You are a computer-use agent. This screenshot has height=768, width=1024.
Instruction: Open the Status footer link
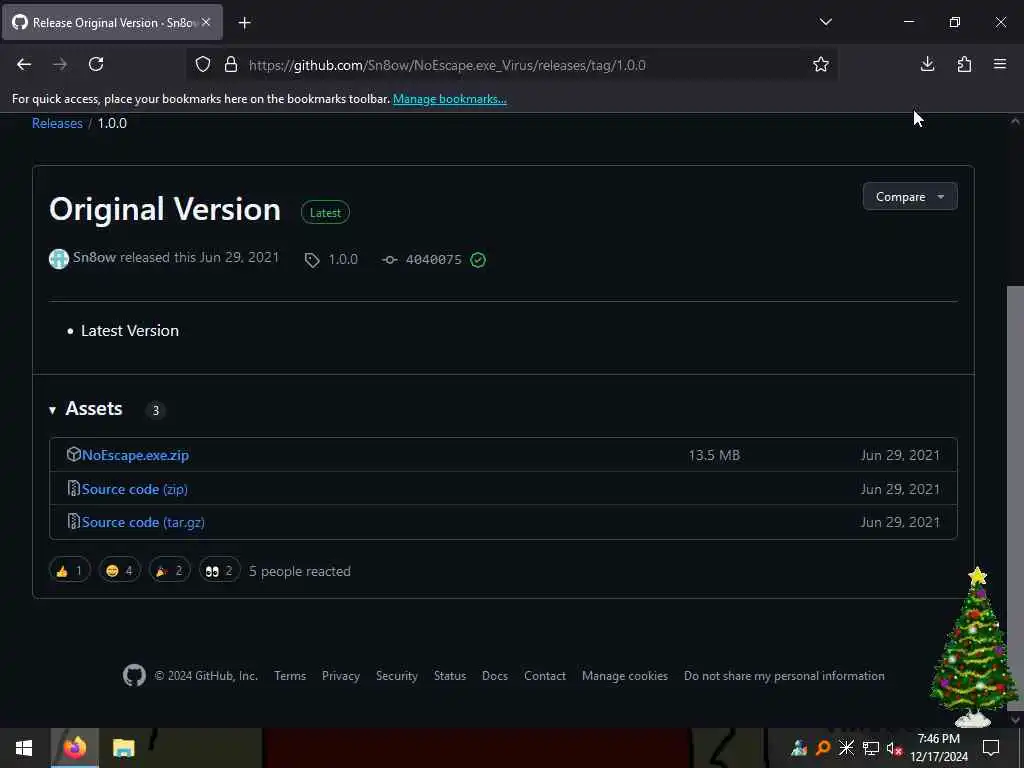[x=450, y=676]
